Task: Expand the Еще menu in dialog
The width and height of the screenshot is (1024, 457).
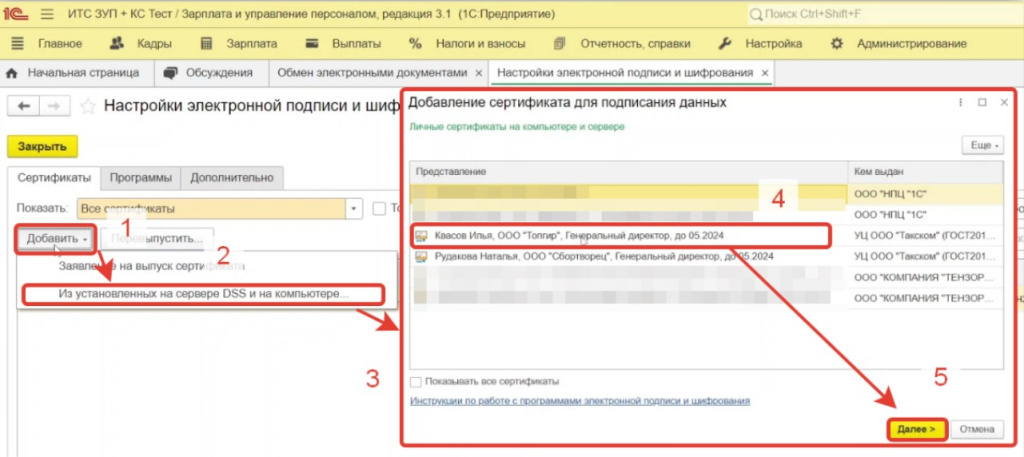Action: (x=980, y=145)
